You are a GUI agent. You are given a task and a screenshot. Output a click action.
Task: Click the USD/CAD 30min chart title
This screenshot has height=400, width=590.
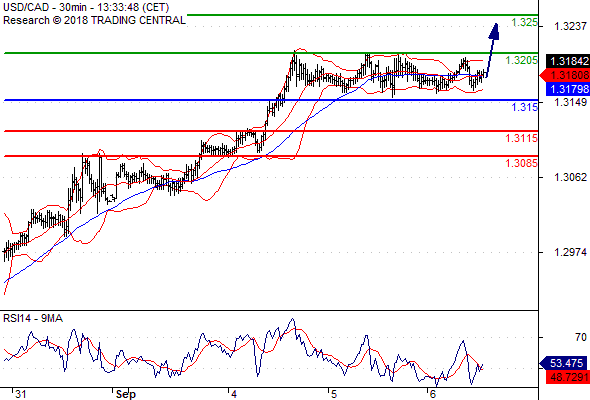click(86, 7)
